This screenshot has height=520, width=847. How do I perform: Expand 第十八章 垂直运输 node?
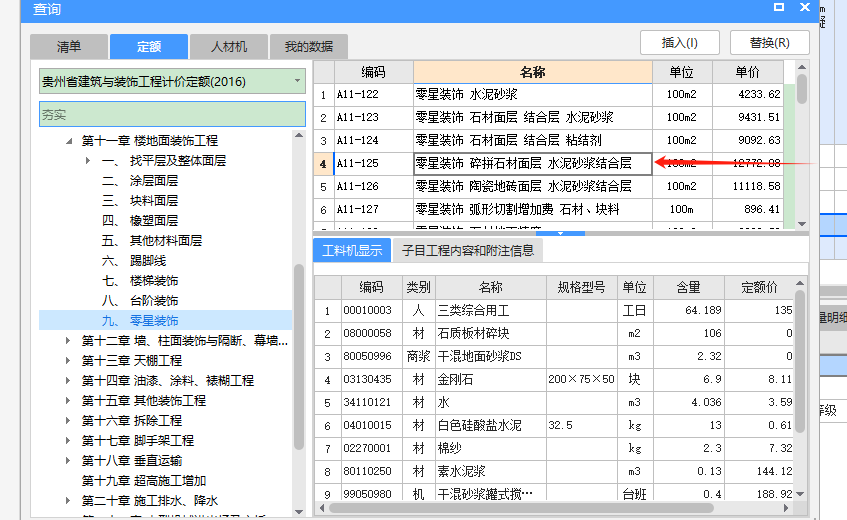[68, 461]
